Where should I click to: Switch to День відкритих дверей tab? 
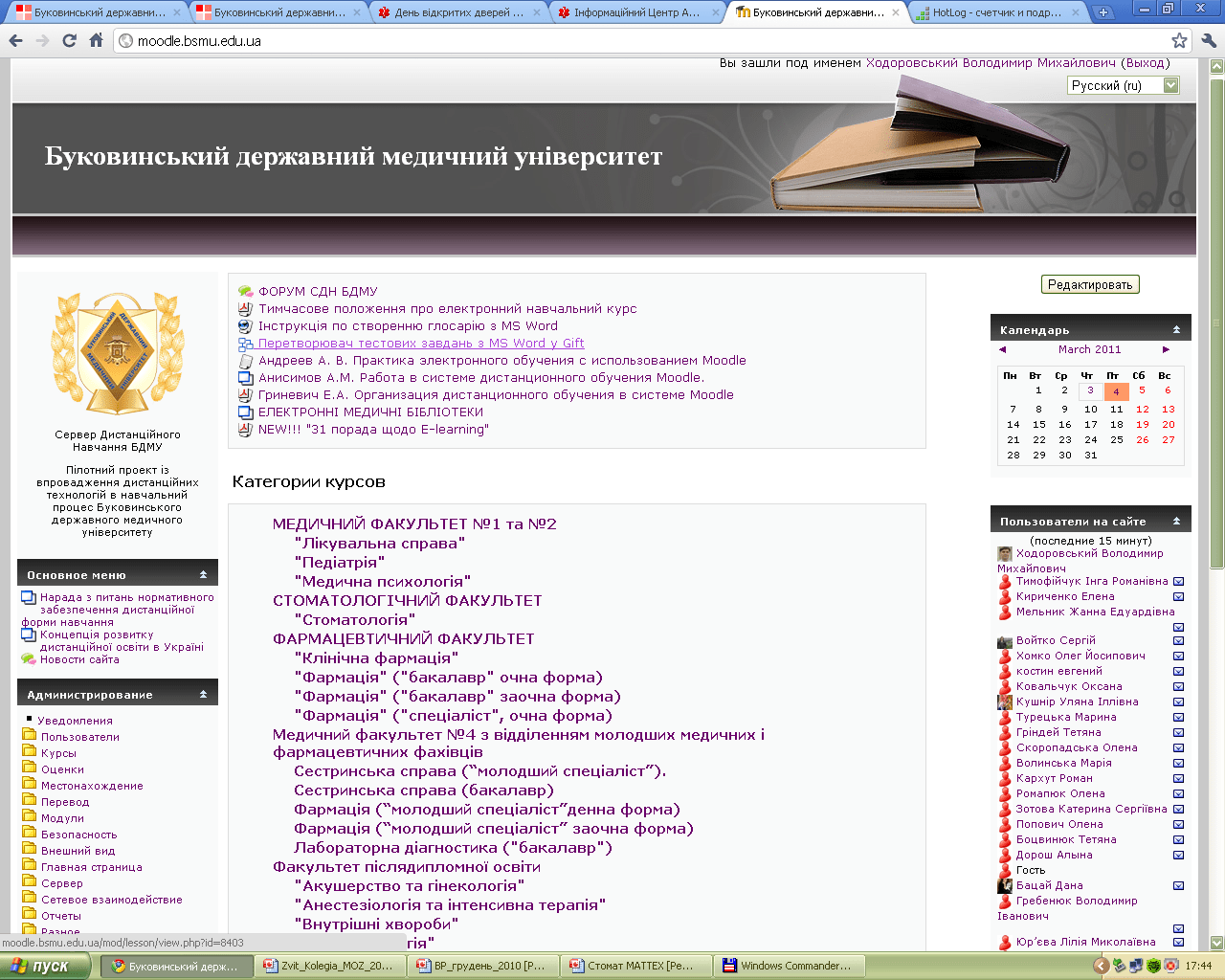pyautogui.click(x=457, y=13)
